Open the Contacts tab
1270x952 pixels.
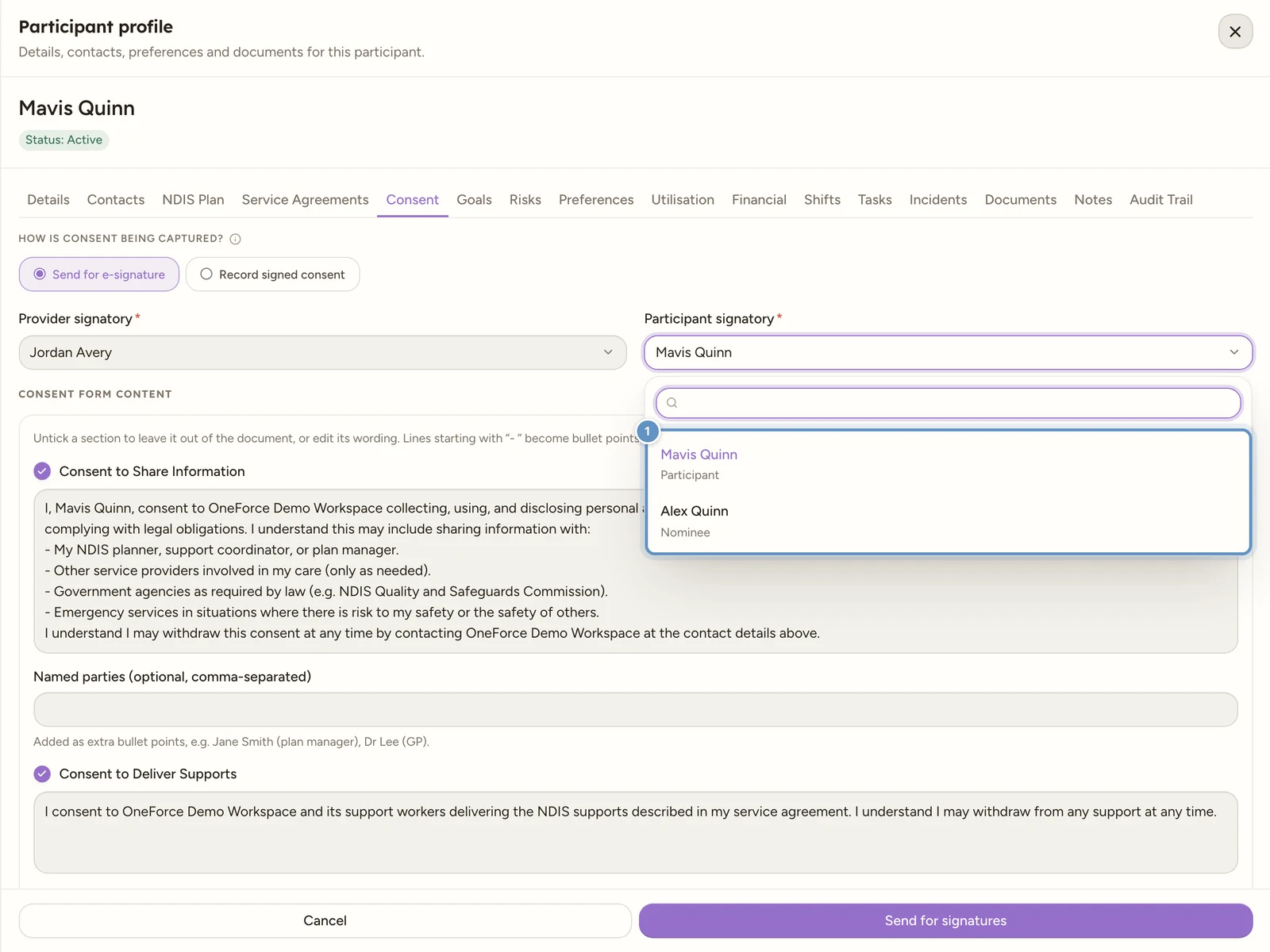point(116,200)
